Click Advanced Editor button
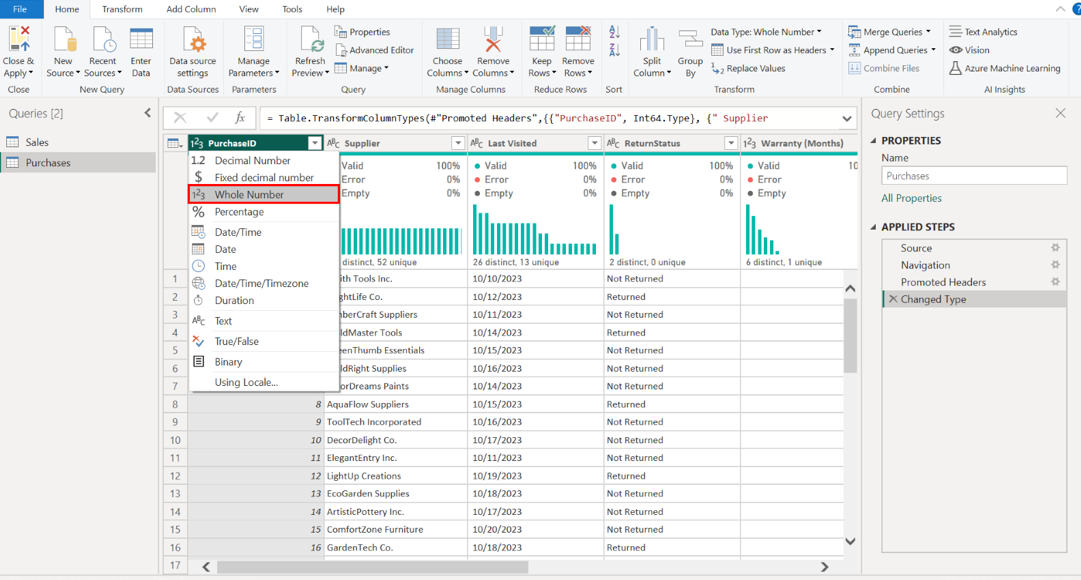Image resolution: width=1081 pixels, height=580 pixels. pos(374,50)
